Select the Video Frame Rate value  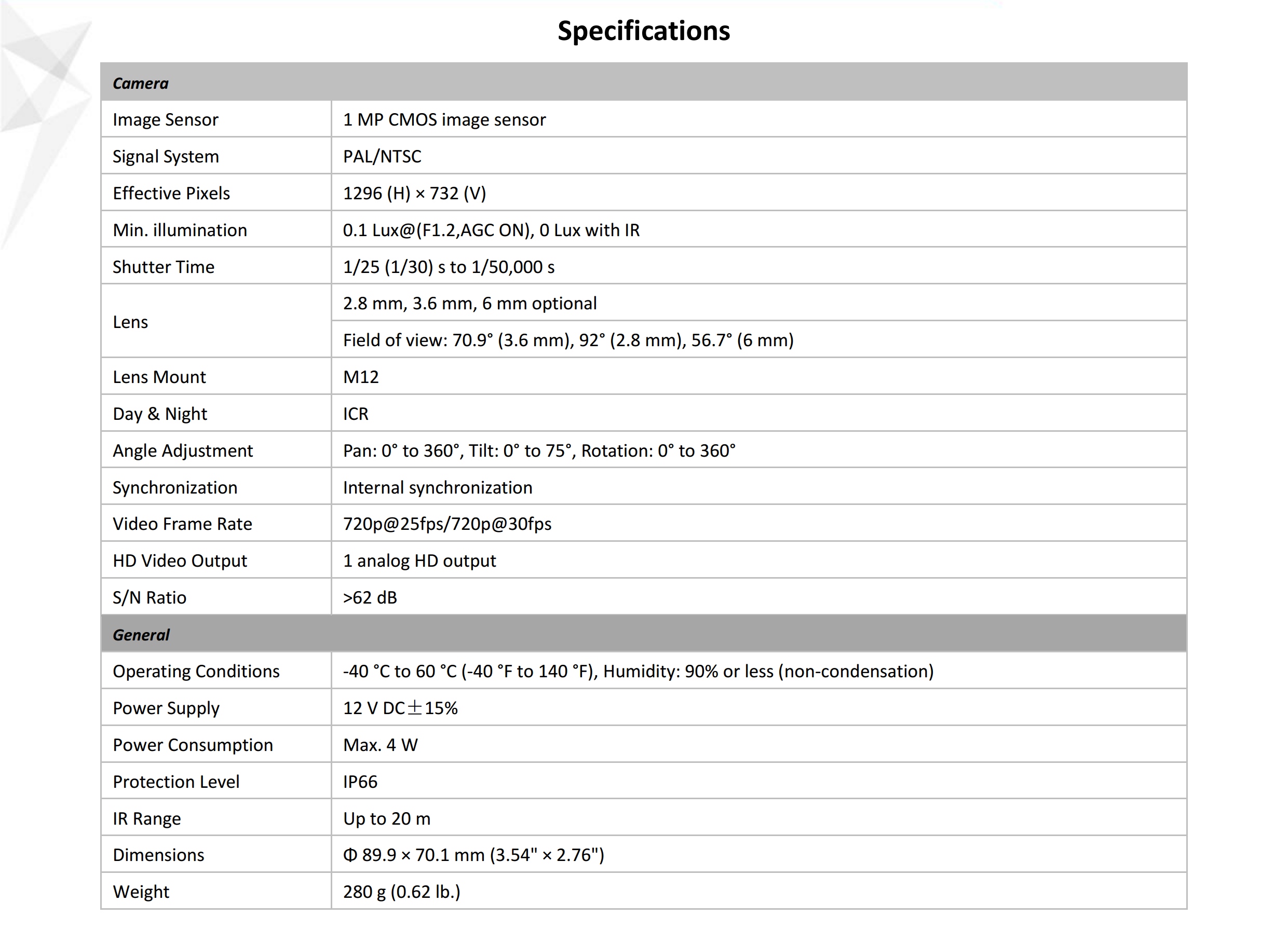click(447, 524)
